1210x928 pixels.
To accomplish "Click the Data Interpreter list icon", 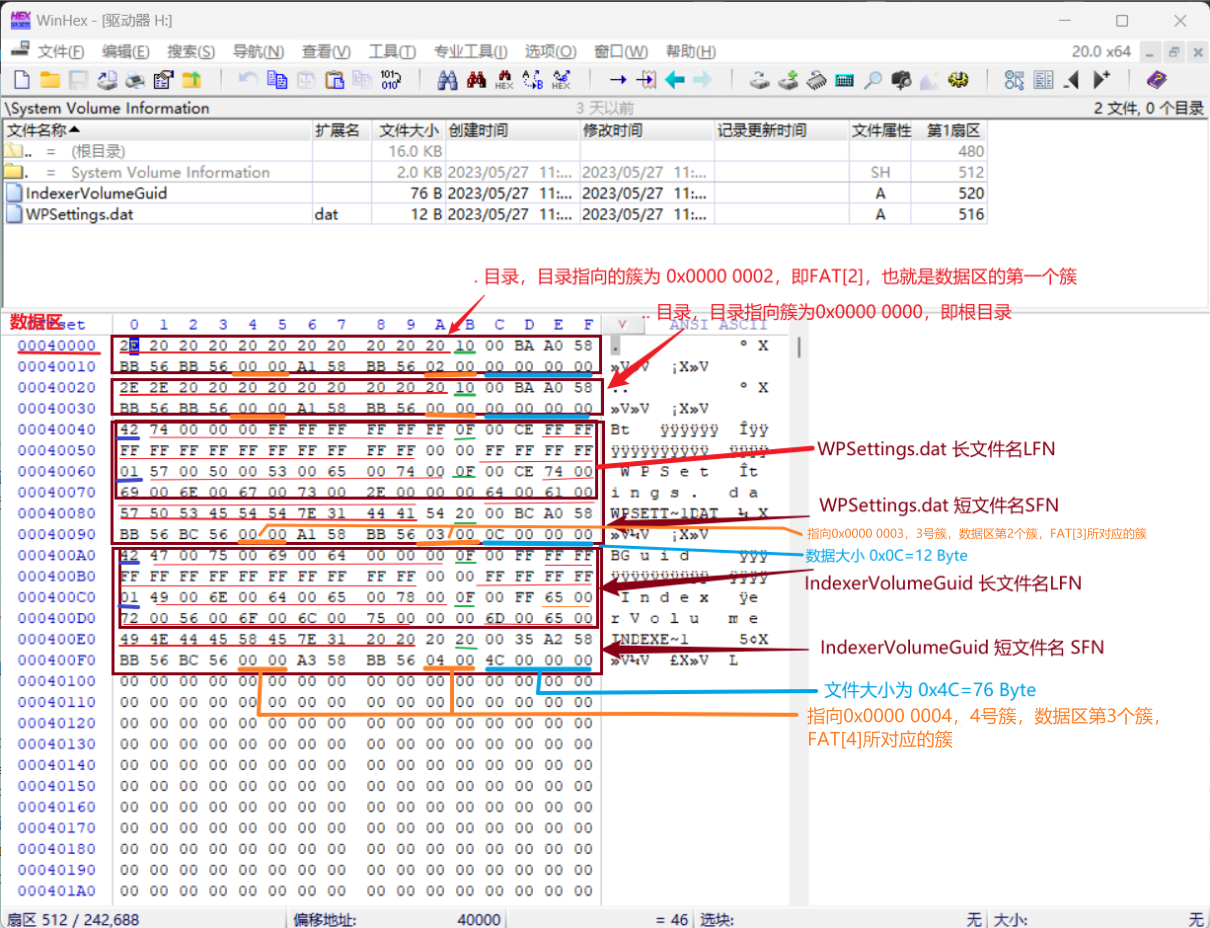I will pos(1044,80).
